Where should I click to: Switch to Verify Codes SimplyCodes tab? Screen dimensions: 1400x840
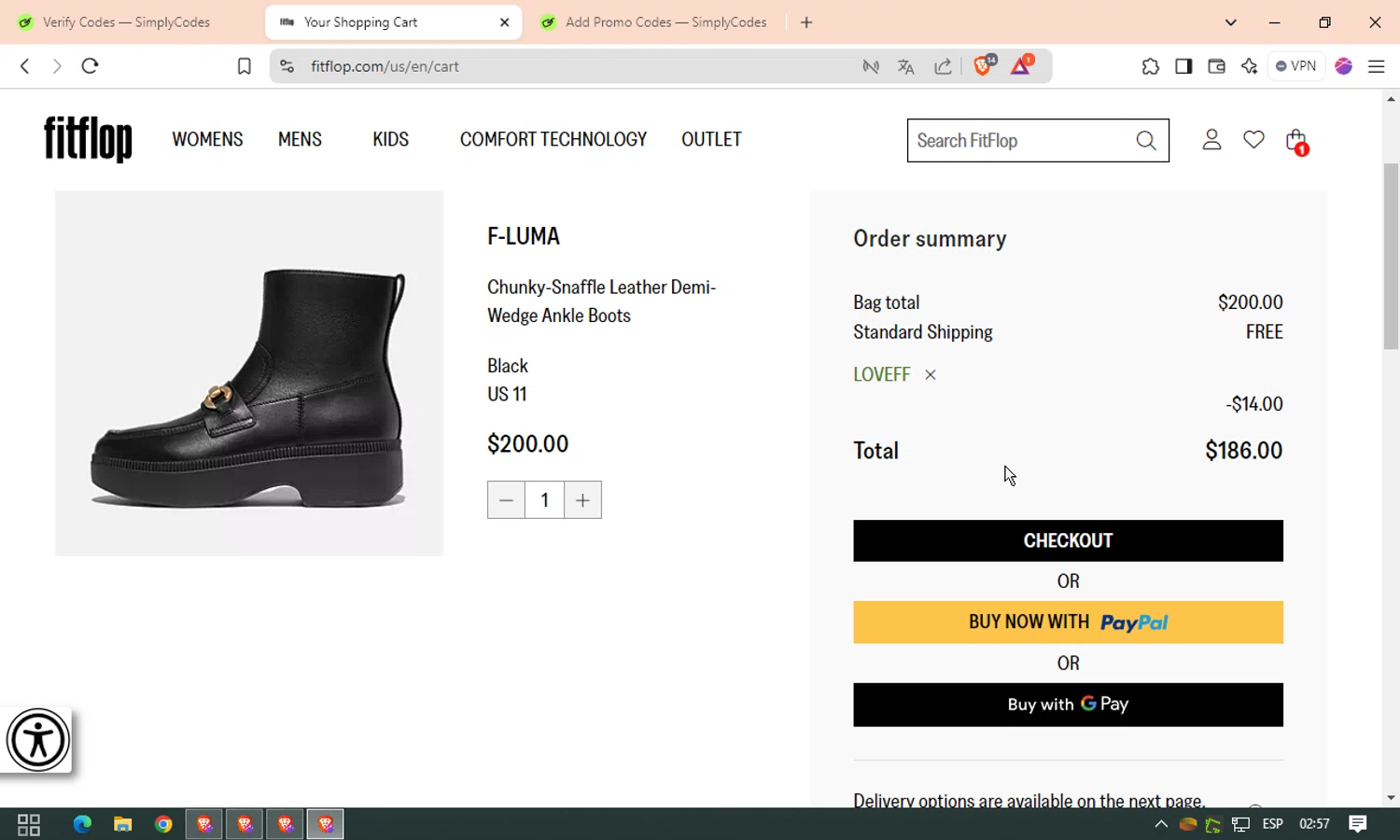(x=126, y=22)
